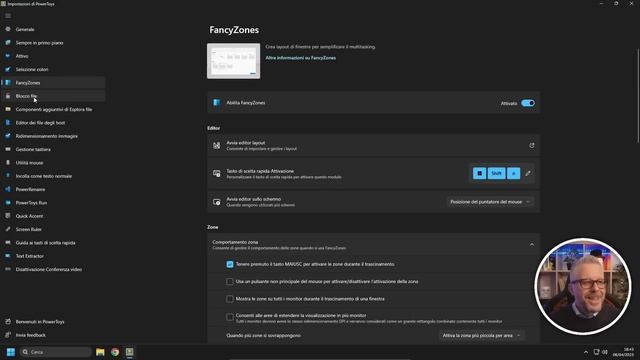Click the Incolla come testo normale icon
This screenshot has width=640, height=360.
pyautogui.click(x=8, y=176)
